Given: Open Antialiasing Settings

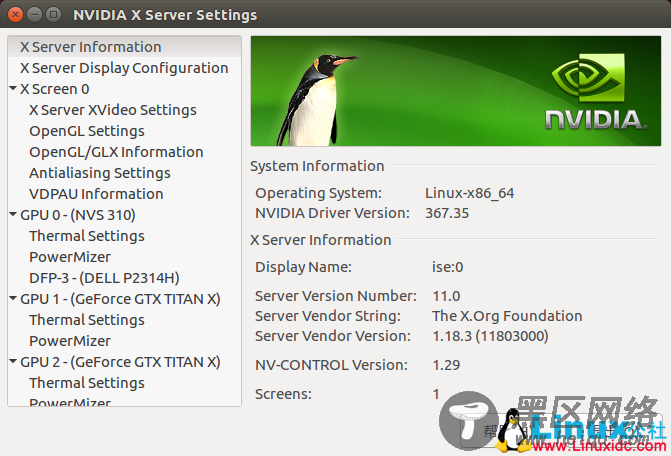Looking at the screenshot, I should pos(100,173).
